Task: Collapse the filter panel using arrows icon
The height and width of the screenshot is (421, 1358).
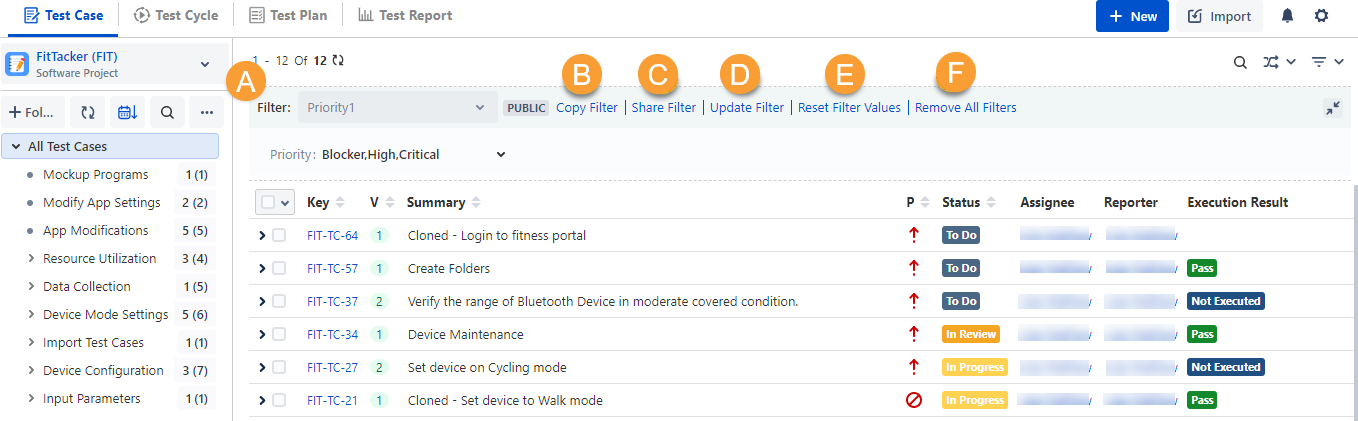Action: pyautogui.click(x=1332, y=108)
